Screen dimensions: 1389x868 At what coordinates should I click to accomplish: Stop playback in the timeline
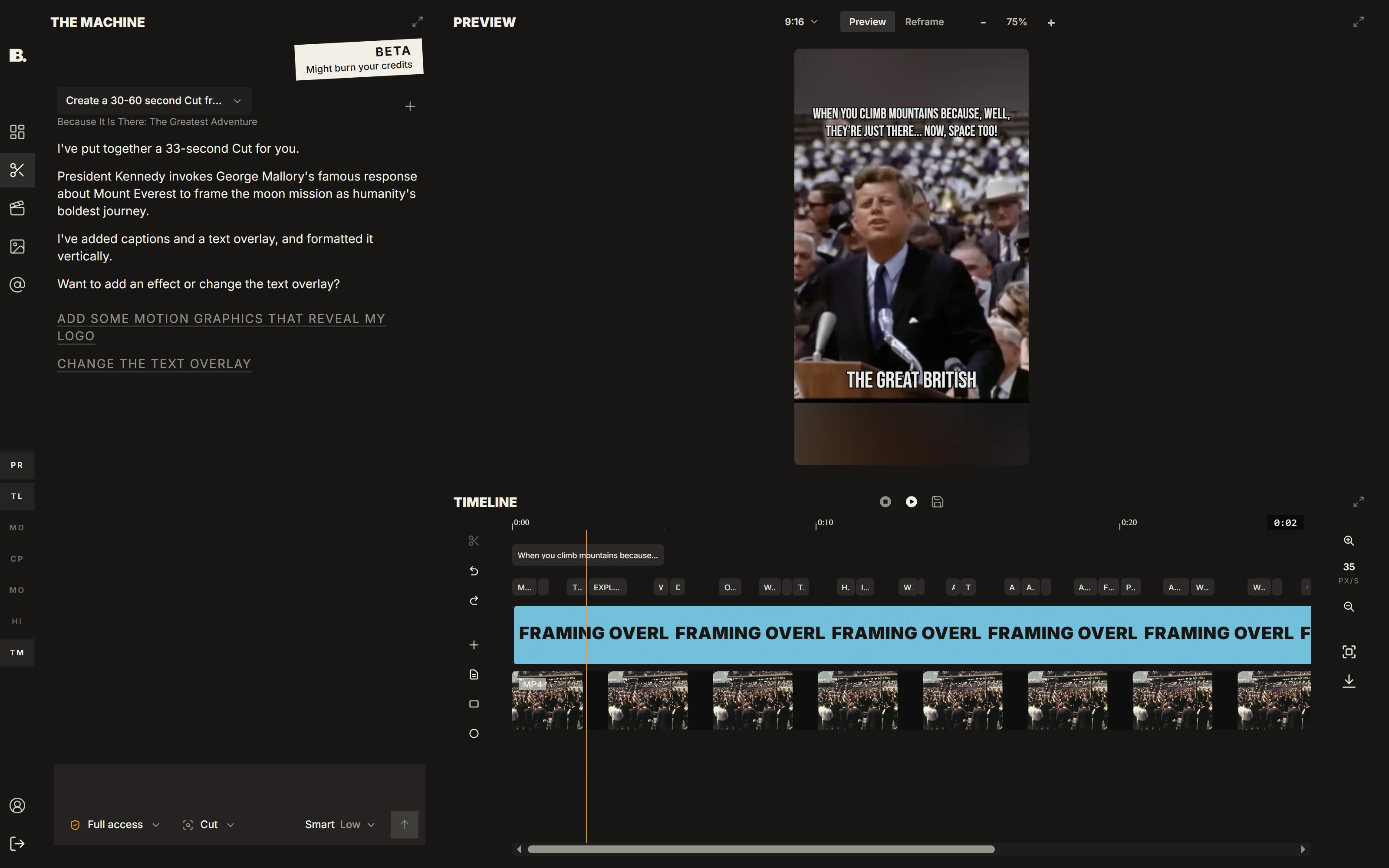pos(885,502)
